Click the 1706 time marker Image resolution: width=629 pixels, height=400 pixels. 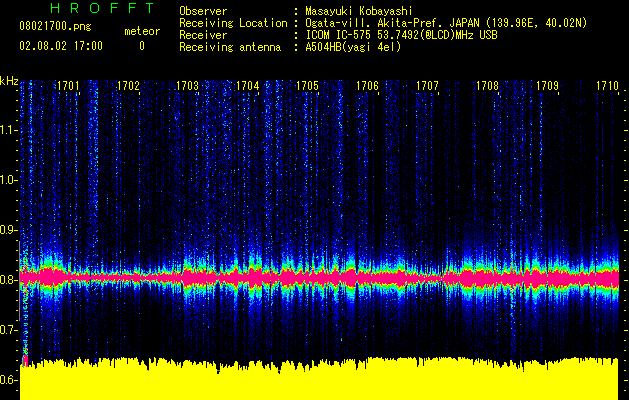coord(367,86)
